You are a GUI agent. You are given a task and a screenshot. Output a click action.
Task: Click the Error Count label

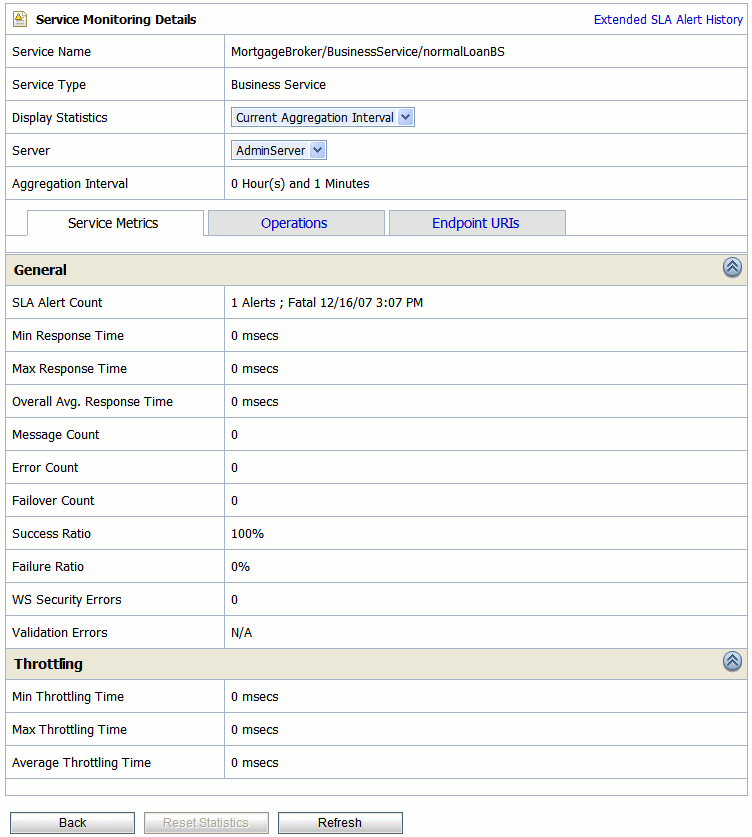45,468
